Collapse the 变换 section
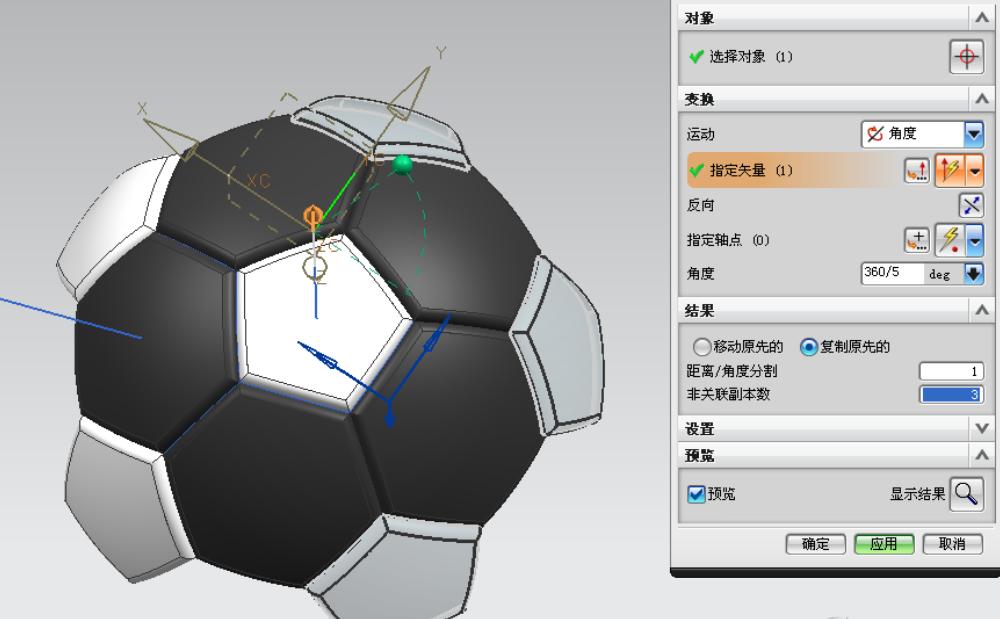Screen dimensions: 1000x619 [x=984, y=99]
